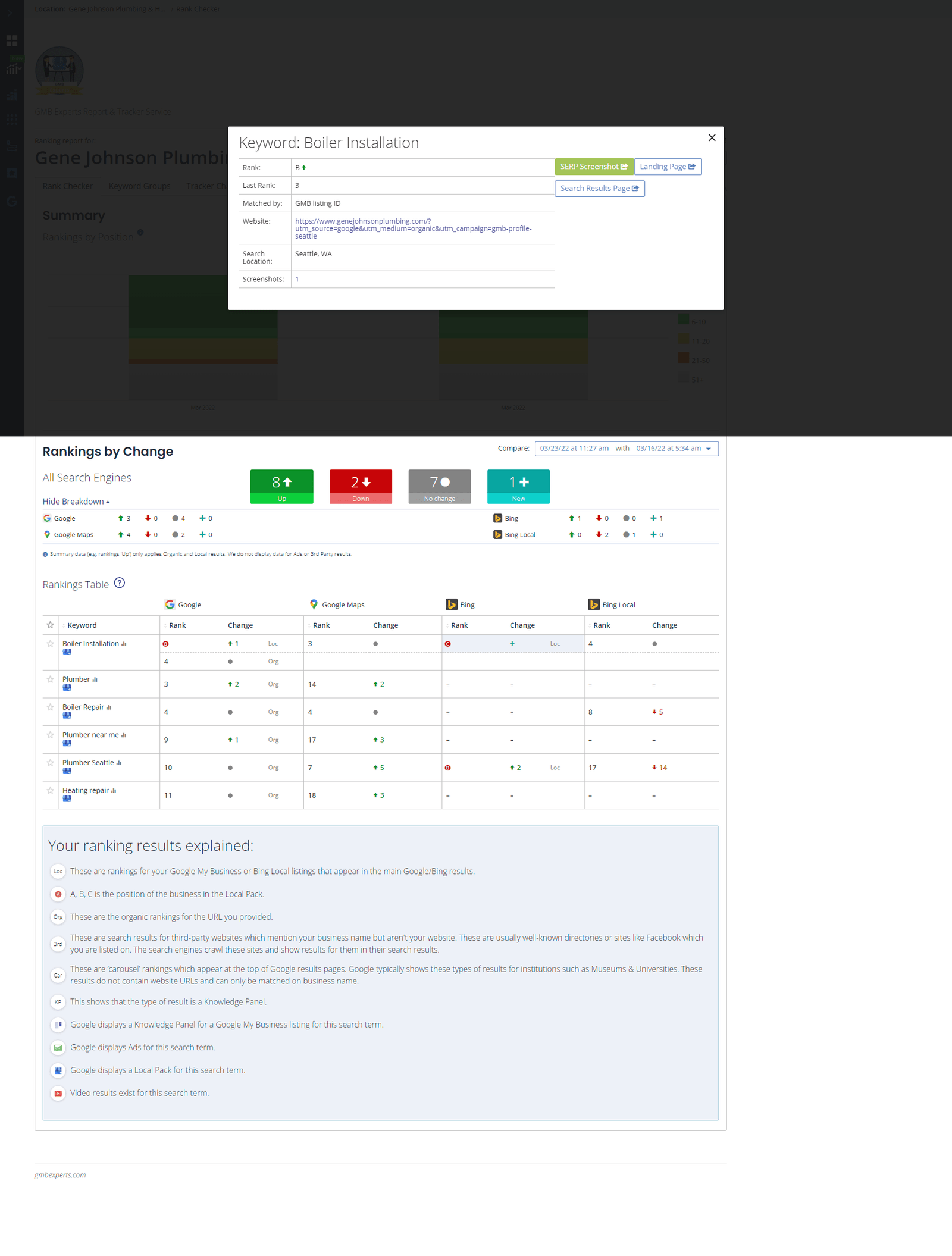This screenshot has height=1256, width=952.
Task: Click Rank Checker breadcrumb behind dialog
Action: [198, 9]
